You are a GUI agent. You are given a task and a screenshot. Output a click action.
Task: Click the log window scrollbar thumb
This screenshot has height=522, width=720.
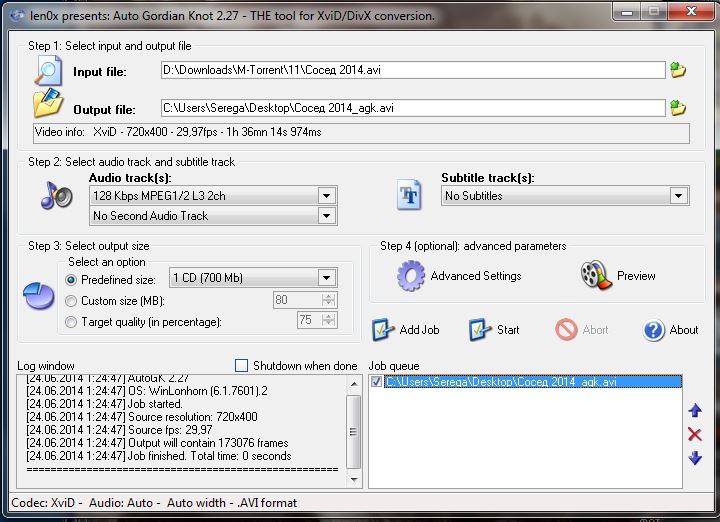pyautogui.click(x=354, y=432)
